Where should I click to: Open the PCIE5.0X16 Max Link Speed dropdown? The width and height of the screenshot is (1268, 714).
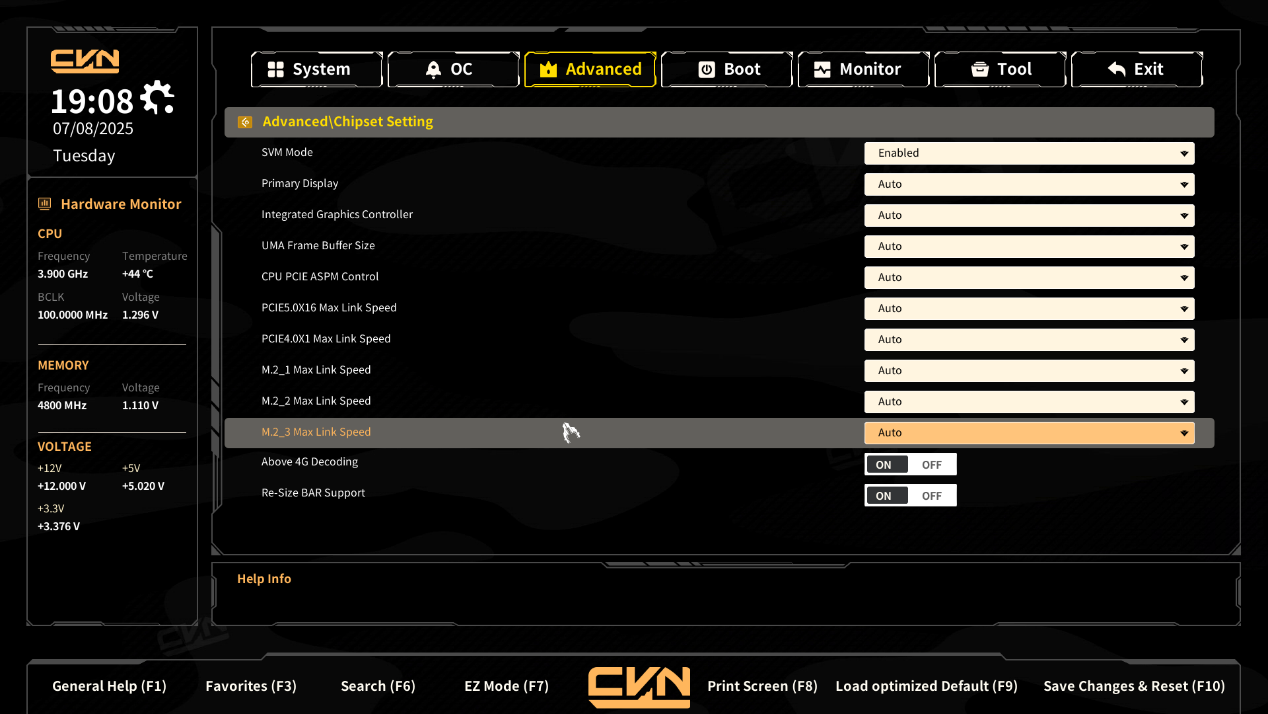tap(1029, 308)
